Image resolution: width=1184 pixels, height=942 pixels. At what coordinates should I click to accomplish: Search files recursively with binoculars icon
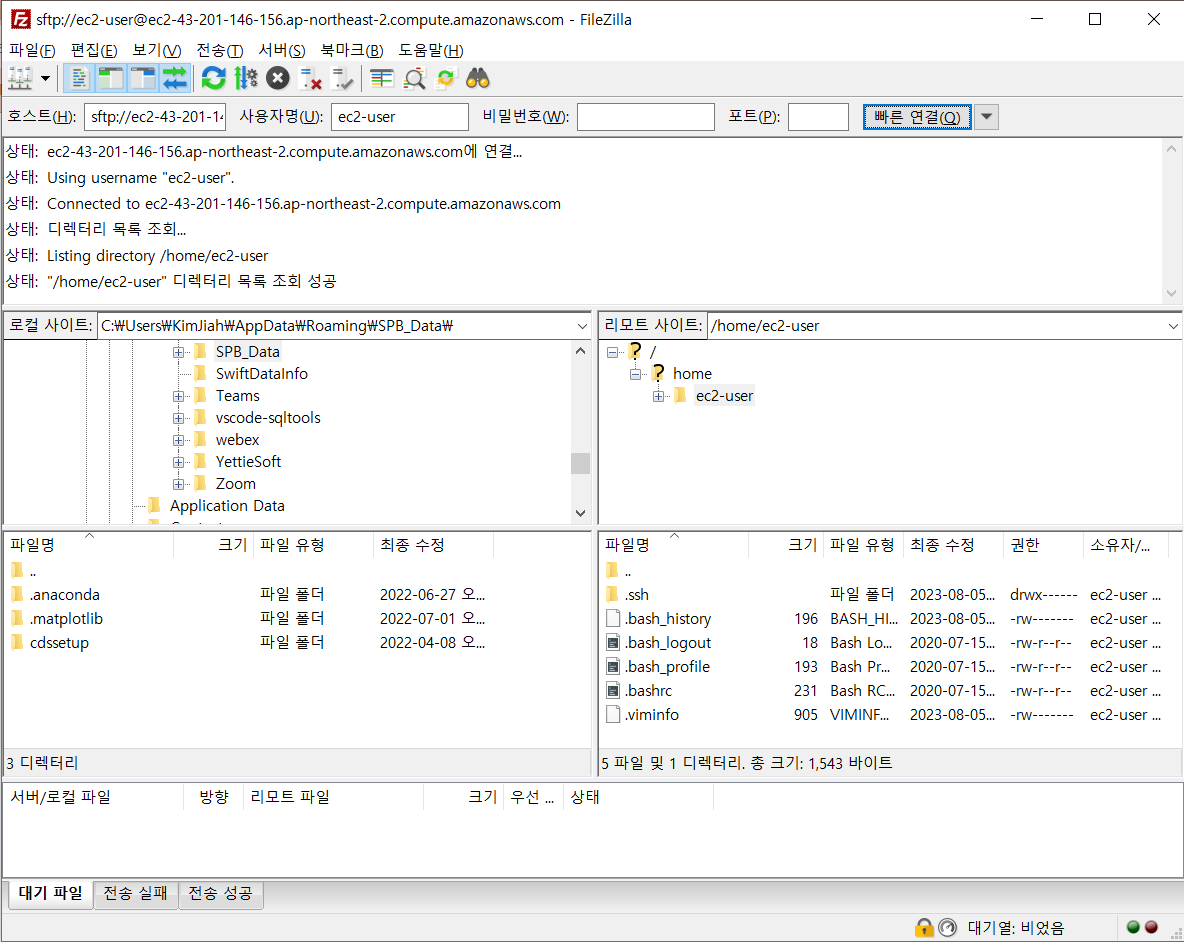click(478, 78)
